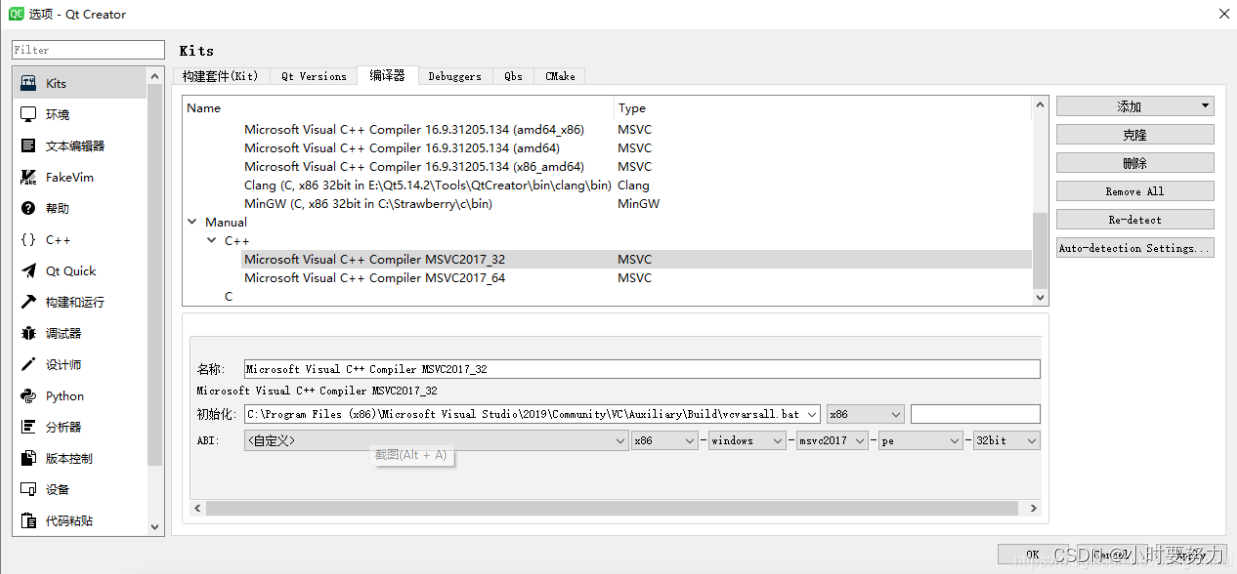
Task: Click the 克隆 button
Action: (1135, 134)
